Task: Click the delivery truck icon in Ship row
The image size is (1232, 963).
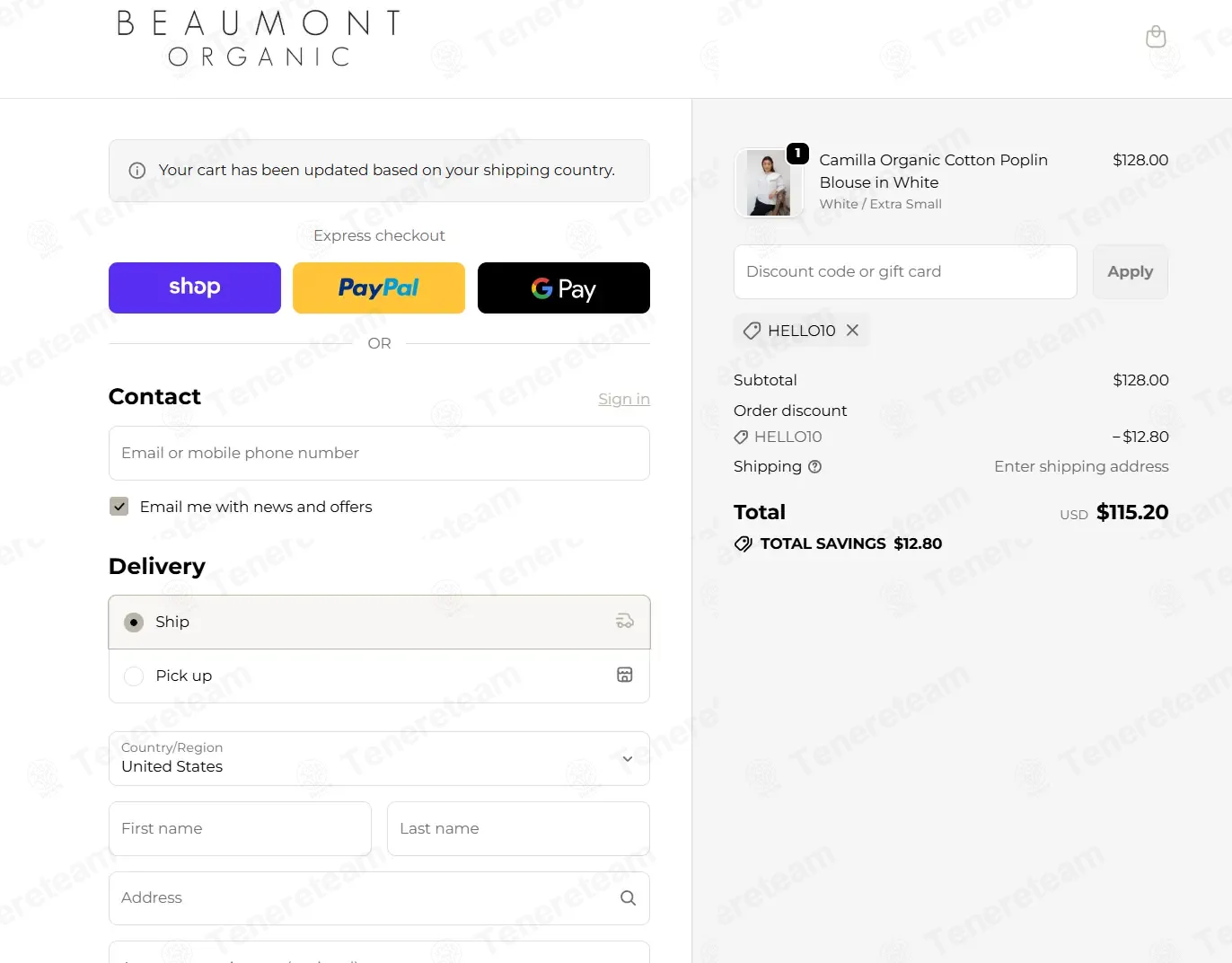Action: tap(625, 621)
